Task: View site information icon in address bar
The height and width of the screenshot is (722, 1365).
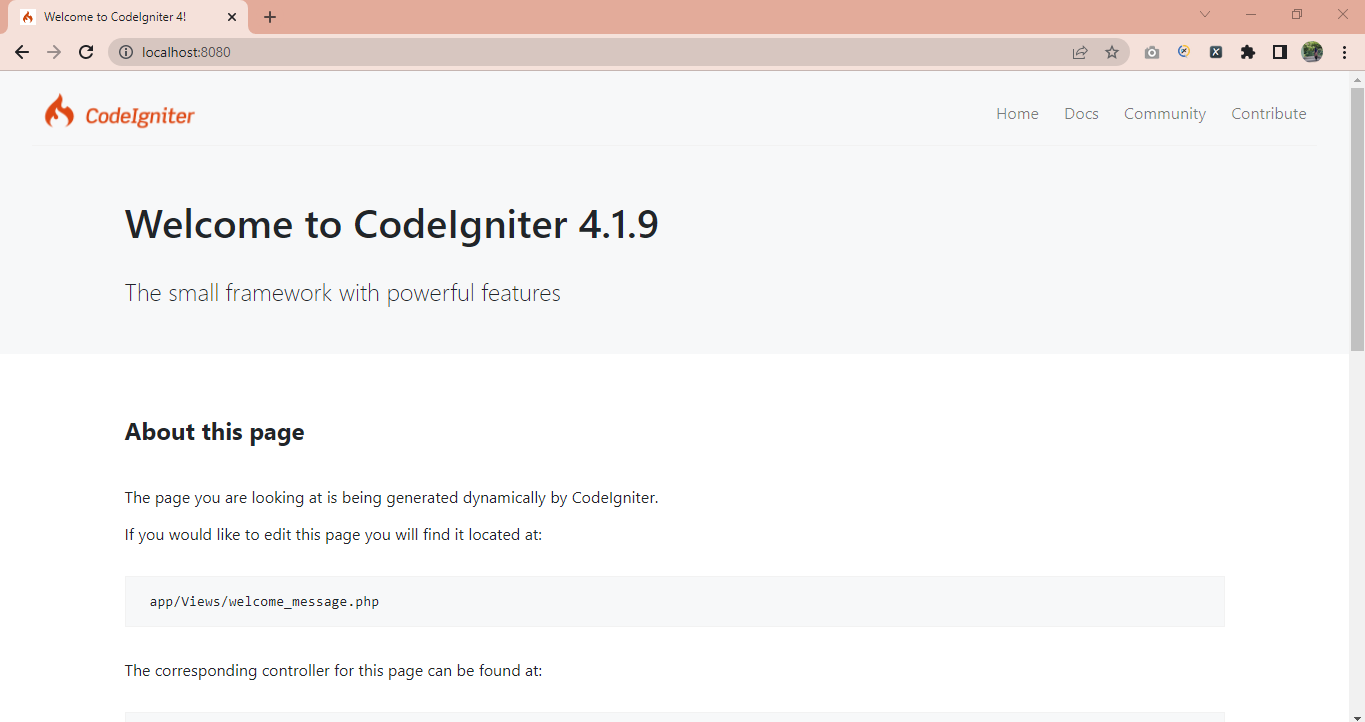Action: (126, 52)
